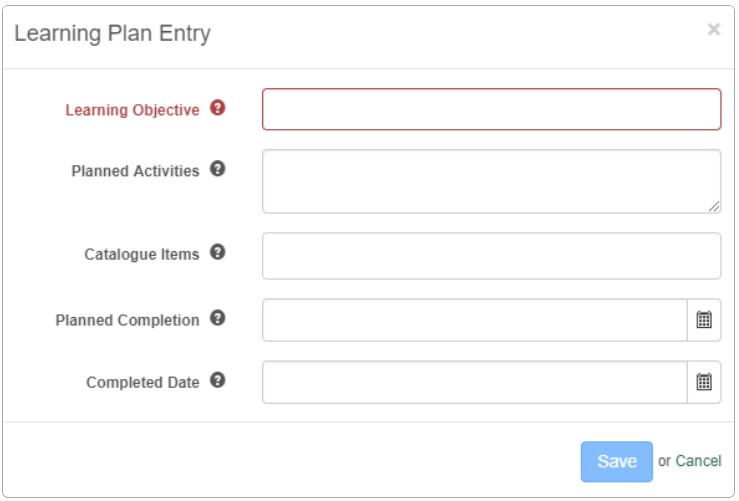Click the Completed Date label text
Viewport: 739px width, 501px height.
click(142, 382)
